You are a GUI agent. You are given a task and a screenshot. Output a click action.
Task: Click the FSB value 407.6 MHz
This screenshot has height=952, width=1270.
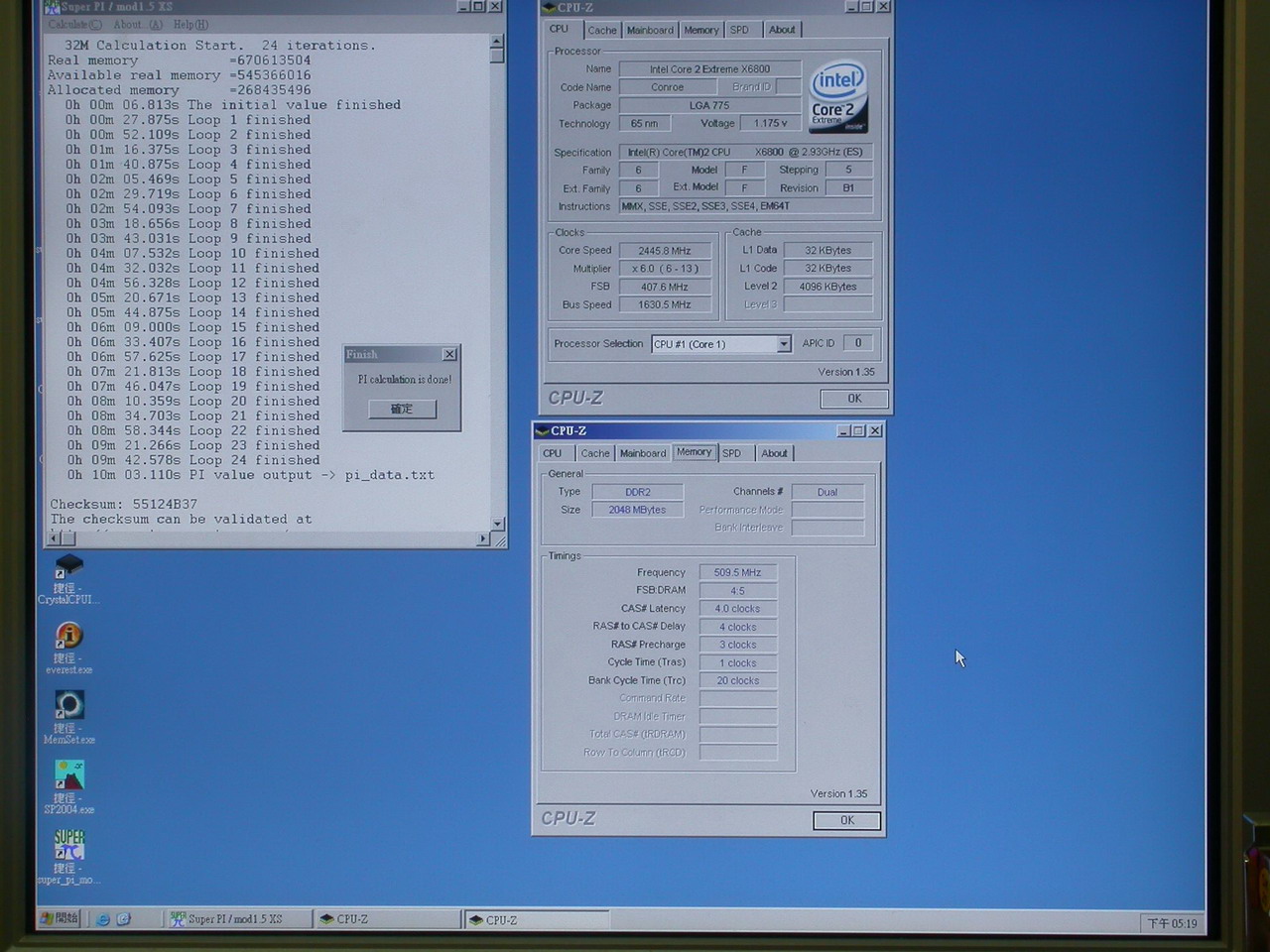[x=665, y=287]
